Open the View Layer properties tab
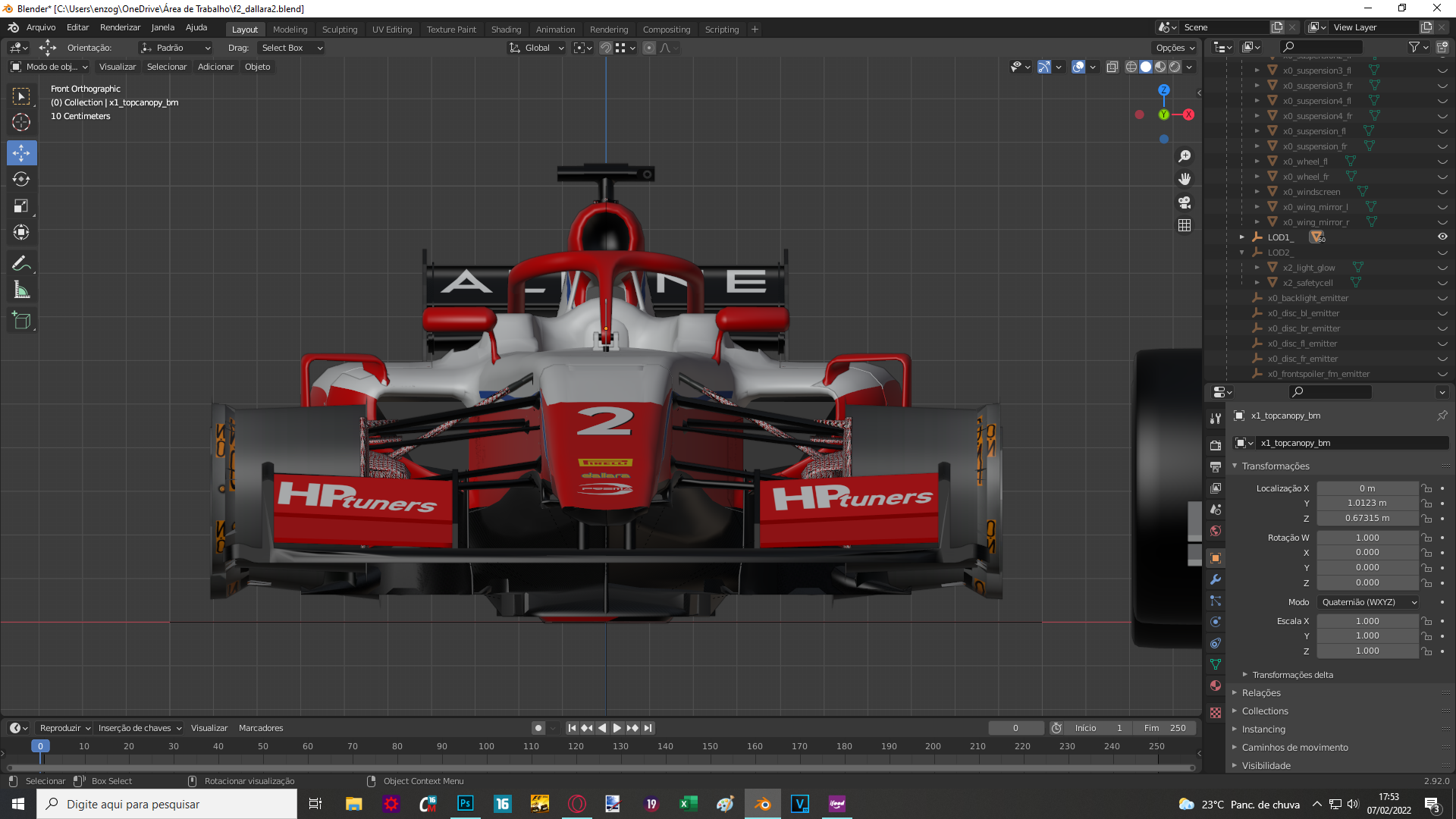The height and width of the screenshot is (819, 1456). (x=1216, y=488)
